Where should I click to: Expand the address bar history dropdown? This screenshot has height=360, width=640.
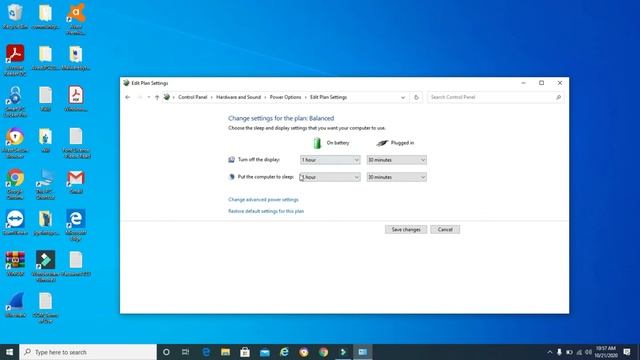[x=403, y=98]
